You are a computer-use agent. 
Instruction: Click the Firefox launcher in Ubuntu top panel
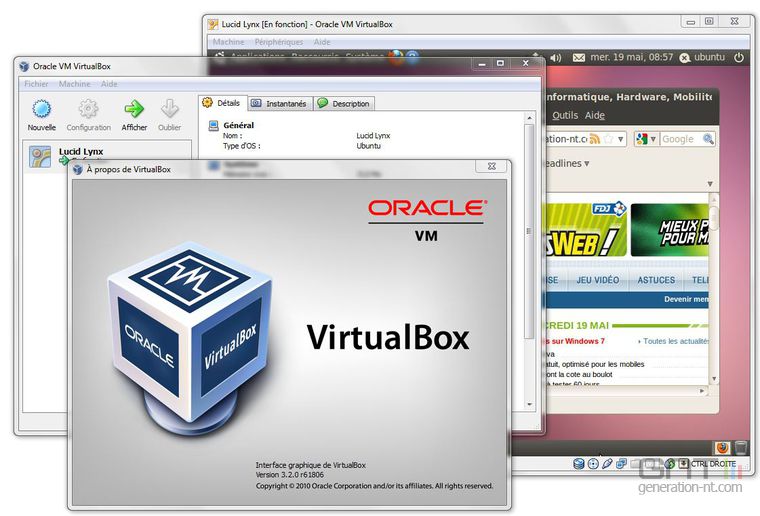tap(396, 57)
